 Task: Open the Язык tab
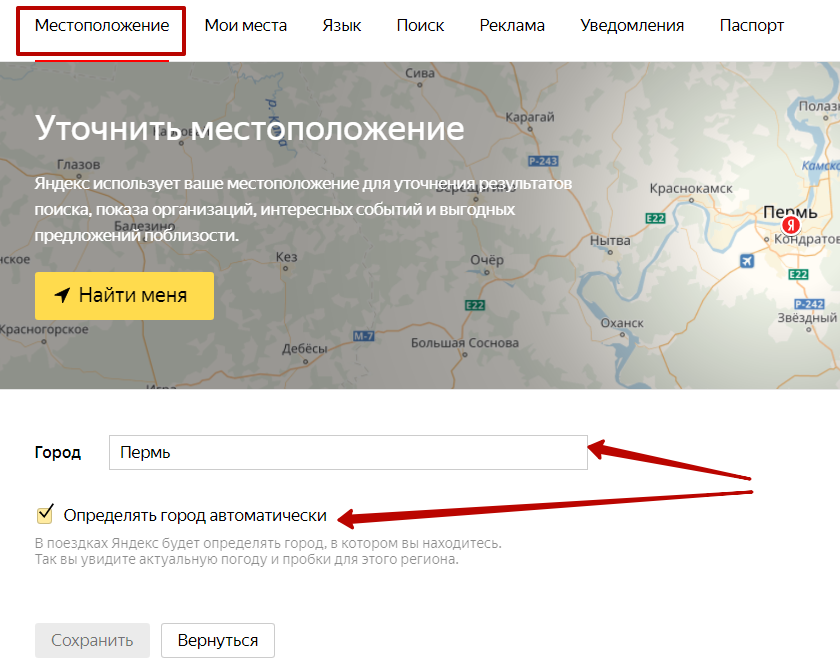[341, 25]
